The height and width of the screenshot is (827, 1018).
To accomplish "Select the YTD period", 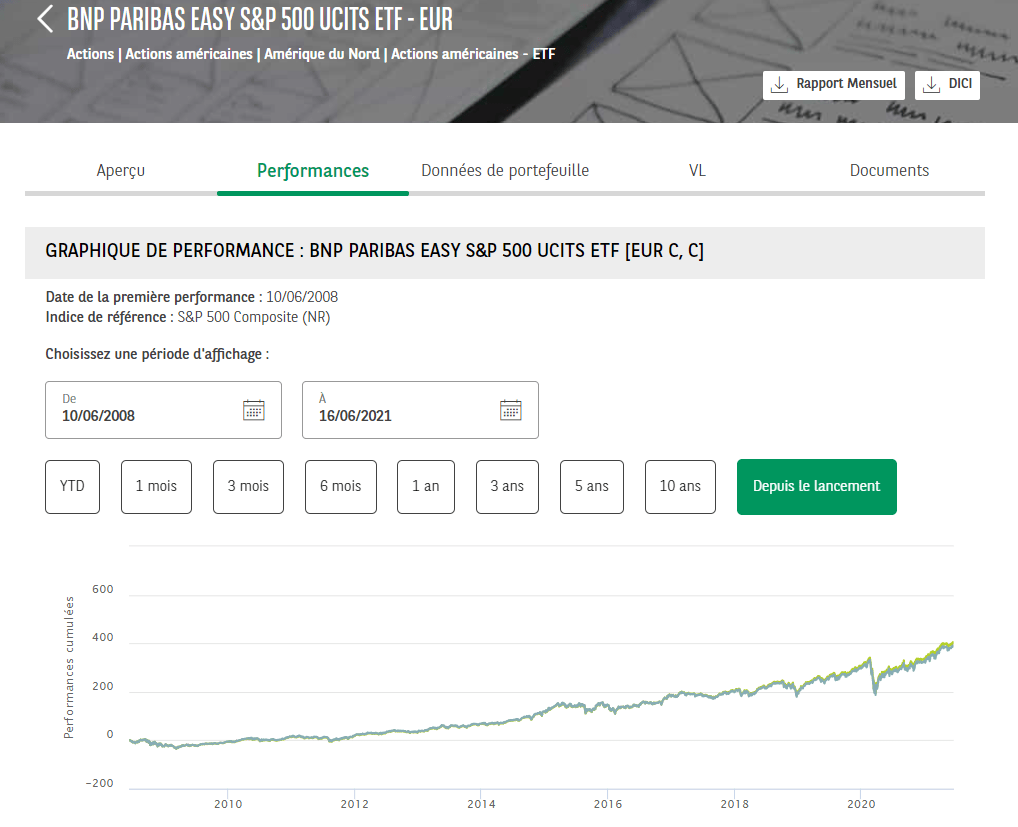I will pos(73,487).
